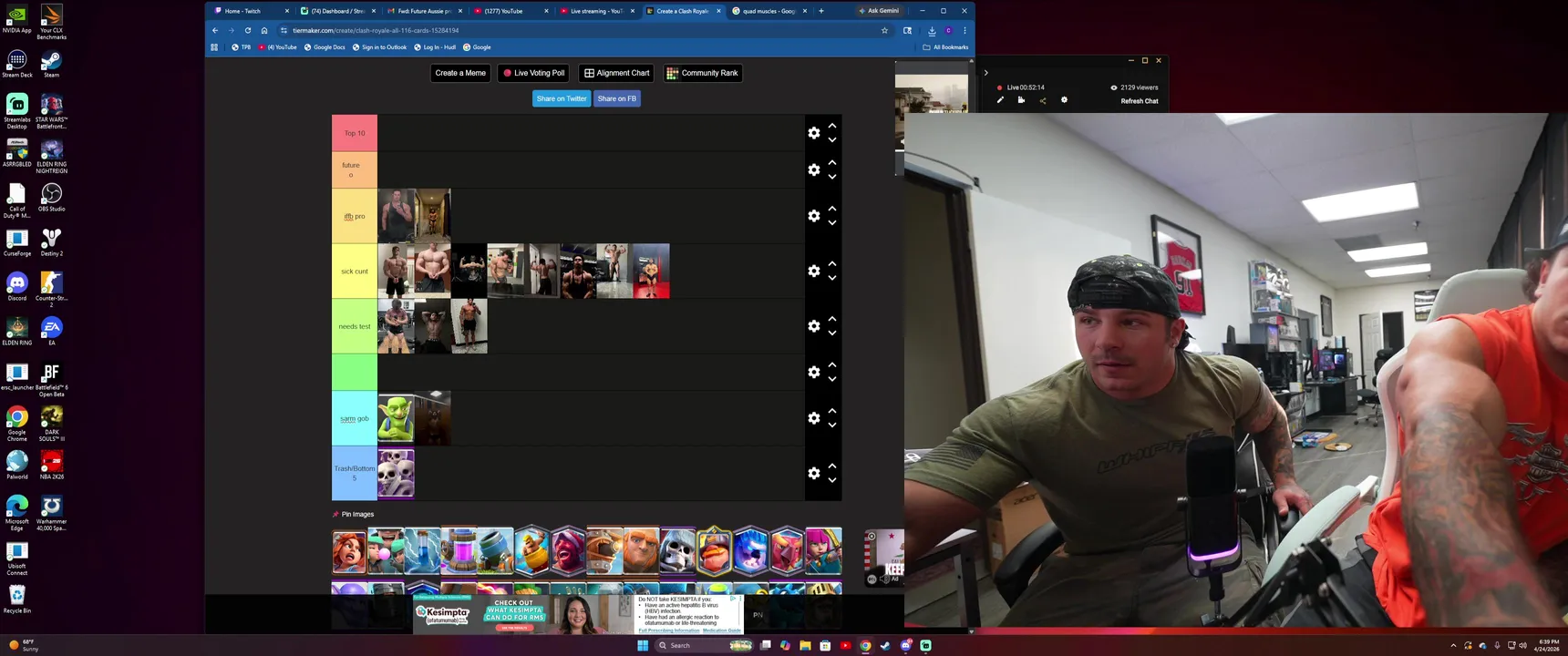Open settings gear for needs test row
This screenshot has width=1568, height=656.
[x=814, y=326]
